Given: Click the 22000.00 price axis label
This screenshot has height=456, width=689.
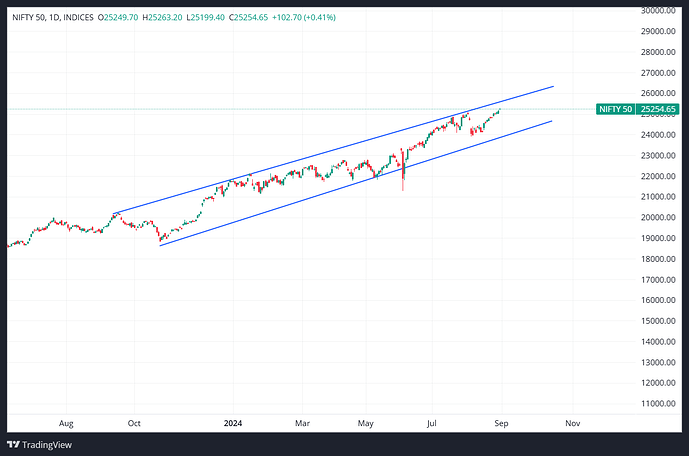Looking at the screenshot, I should pos(658,176).
